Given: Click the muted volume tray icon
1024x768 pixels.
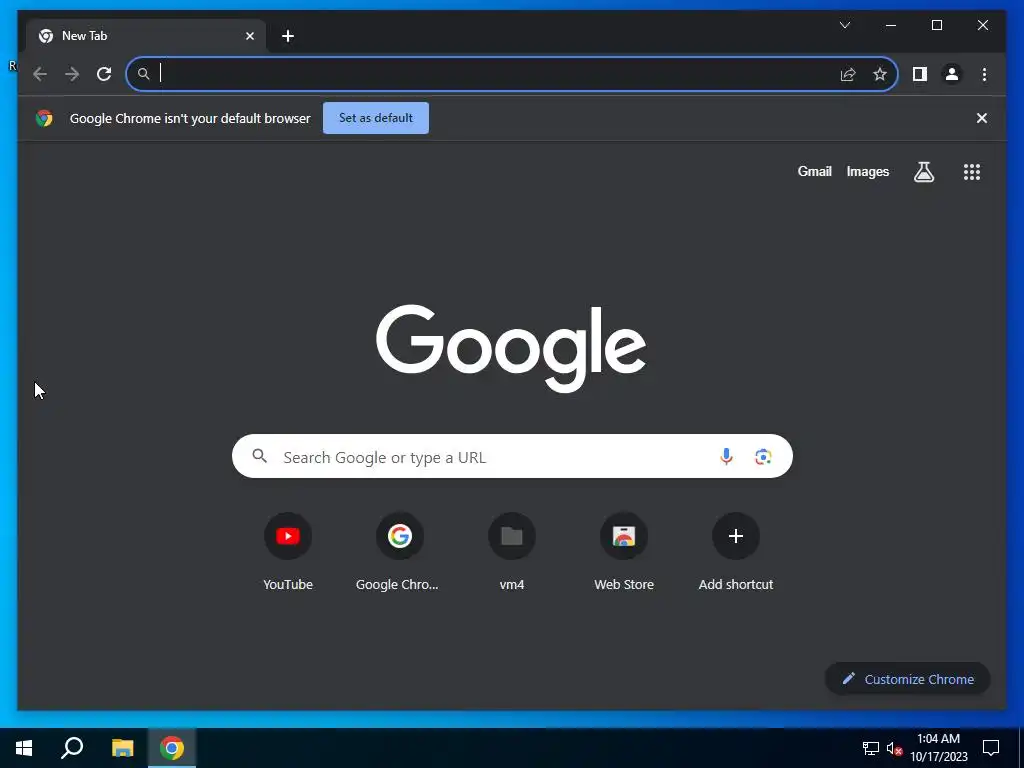Looking at the screenshot, I should coord(894,748).
